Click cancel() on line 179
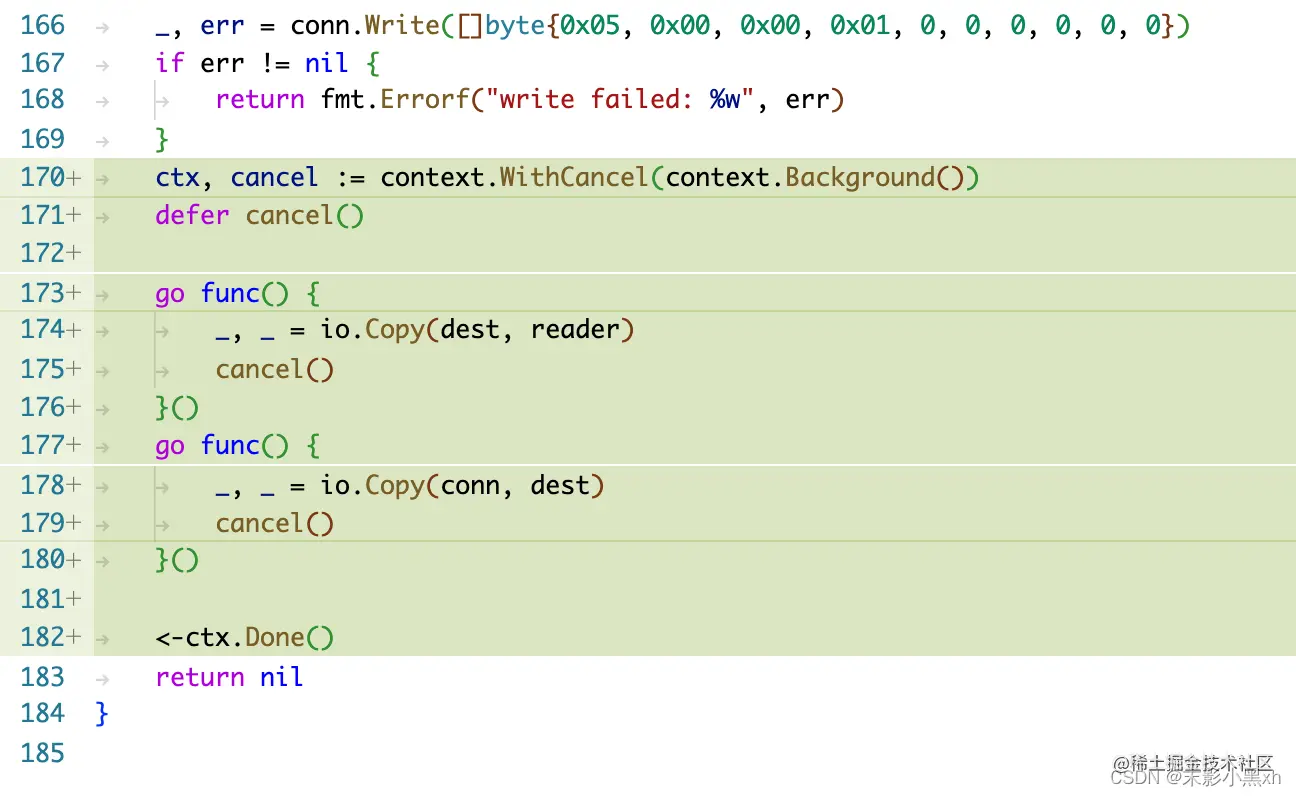Viewport: 1296px width, 796px height. (x=275, y=523)
